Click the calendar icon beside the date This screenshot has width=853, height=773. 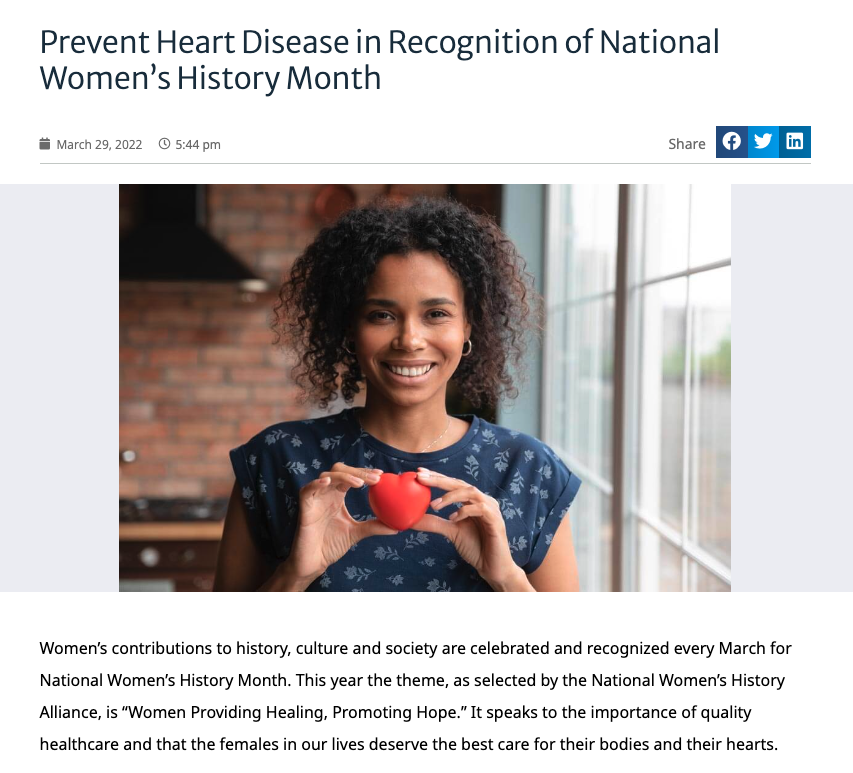point(45,144)
